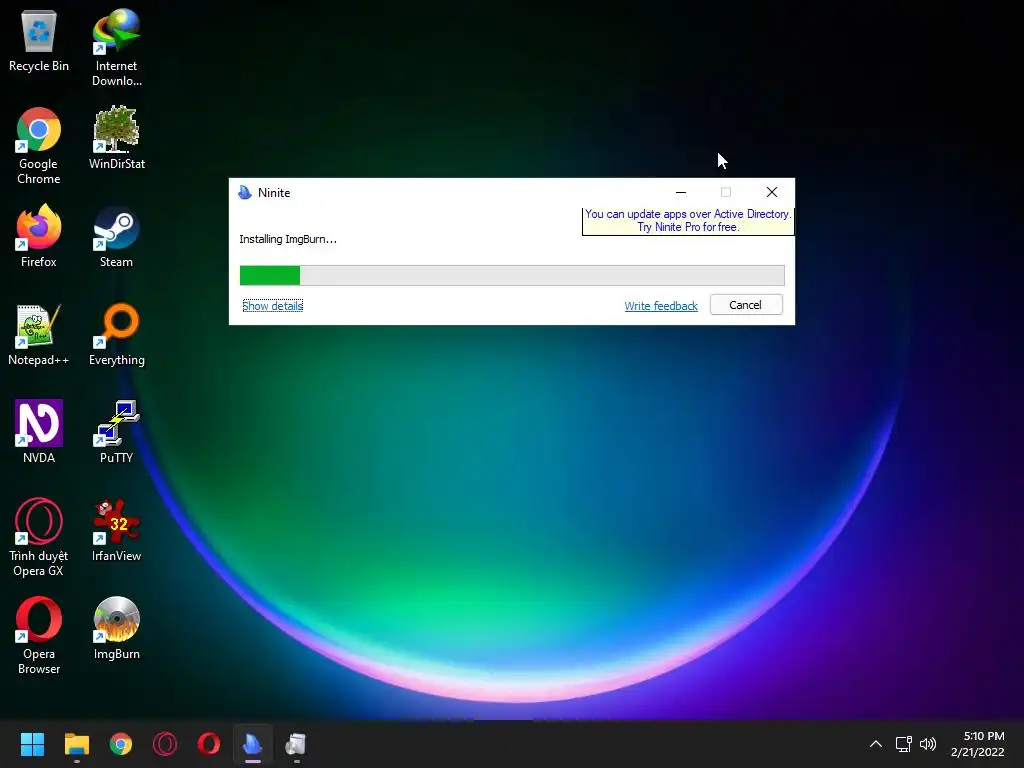This screenshot has height=768, width=1024.
Task: Select the IrfanView desktop shortcut
Action: [116, 530]
